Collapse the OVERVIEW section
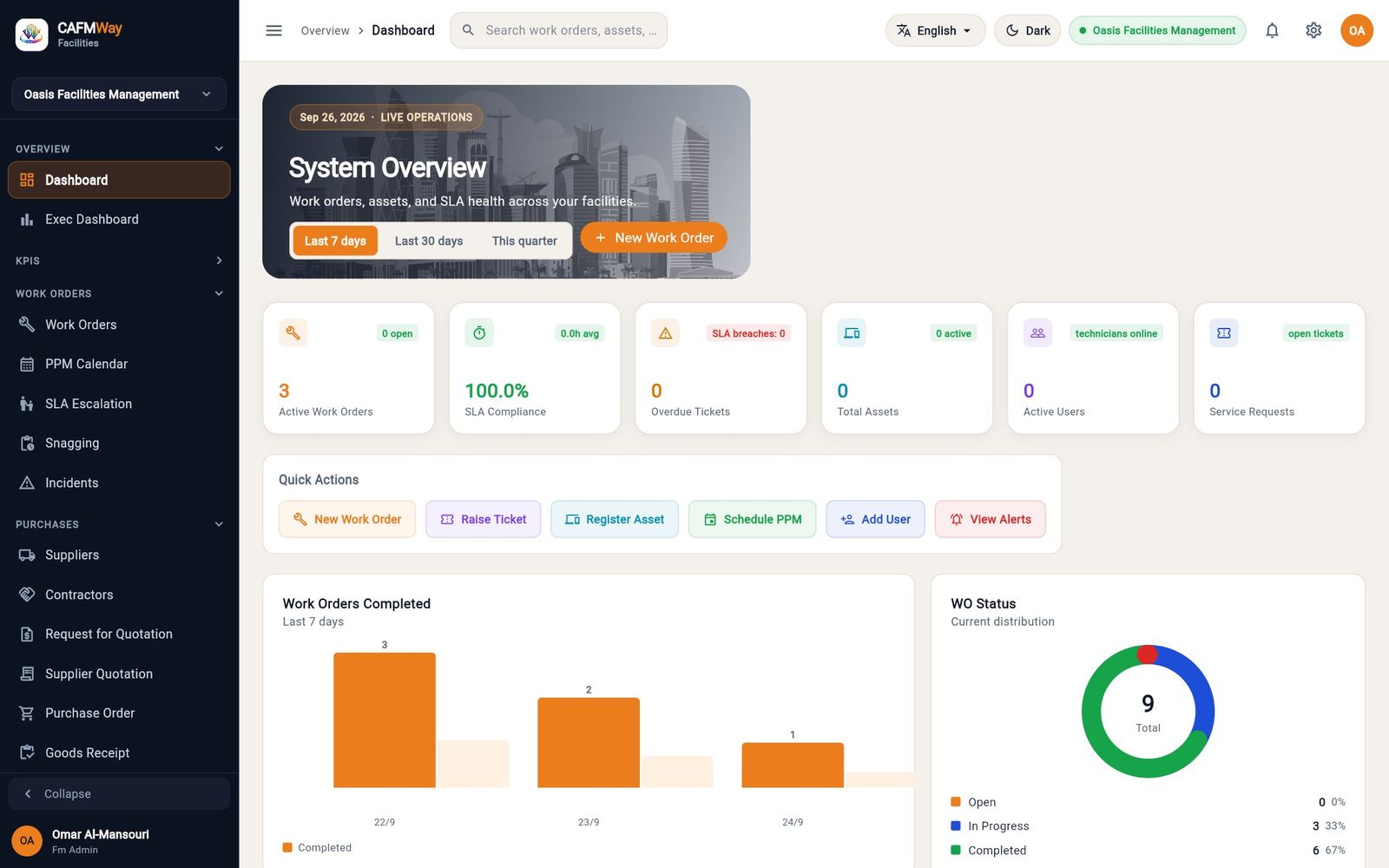The image size is (1389, 868). 119,148
